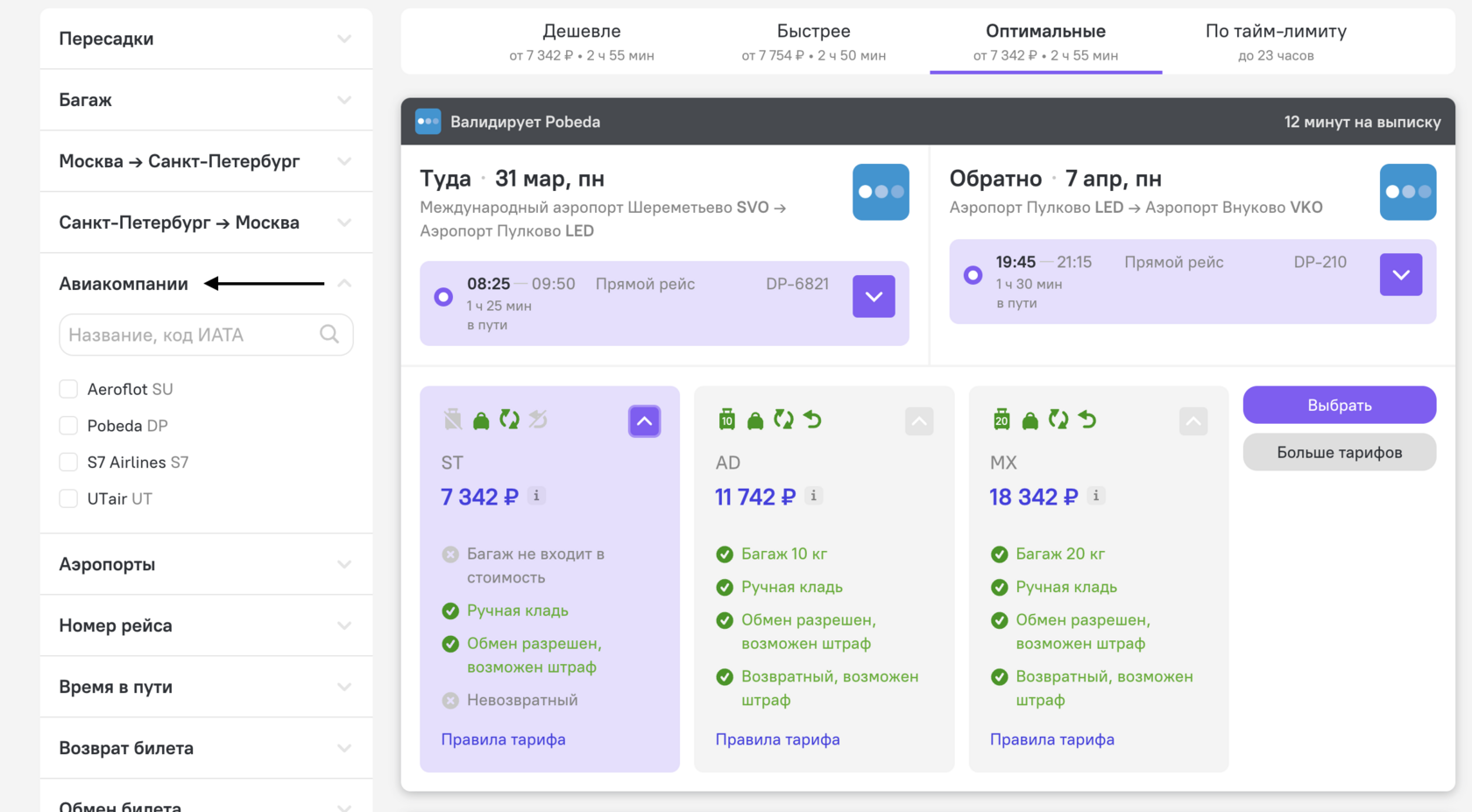Click hand luggage icon in ST tariff

[481, 420]
